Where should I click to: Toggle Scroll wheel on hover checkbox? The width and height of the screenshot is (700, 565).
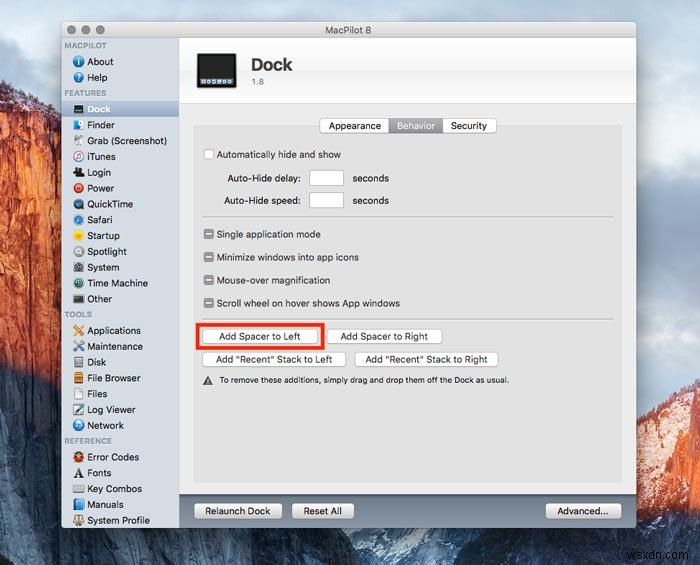208,303
